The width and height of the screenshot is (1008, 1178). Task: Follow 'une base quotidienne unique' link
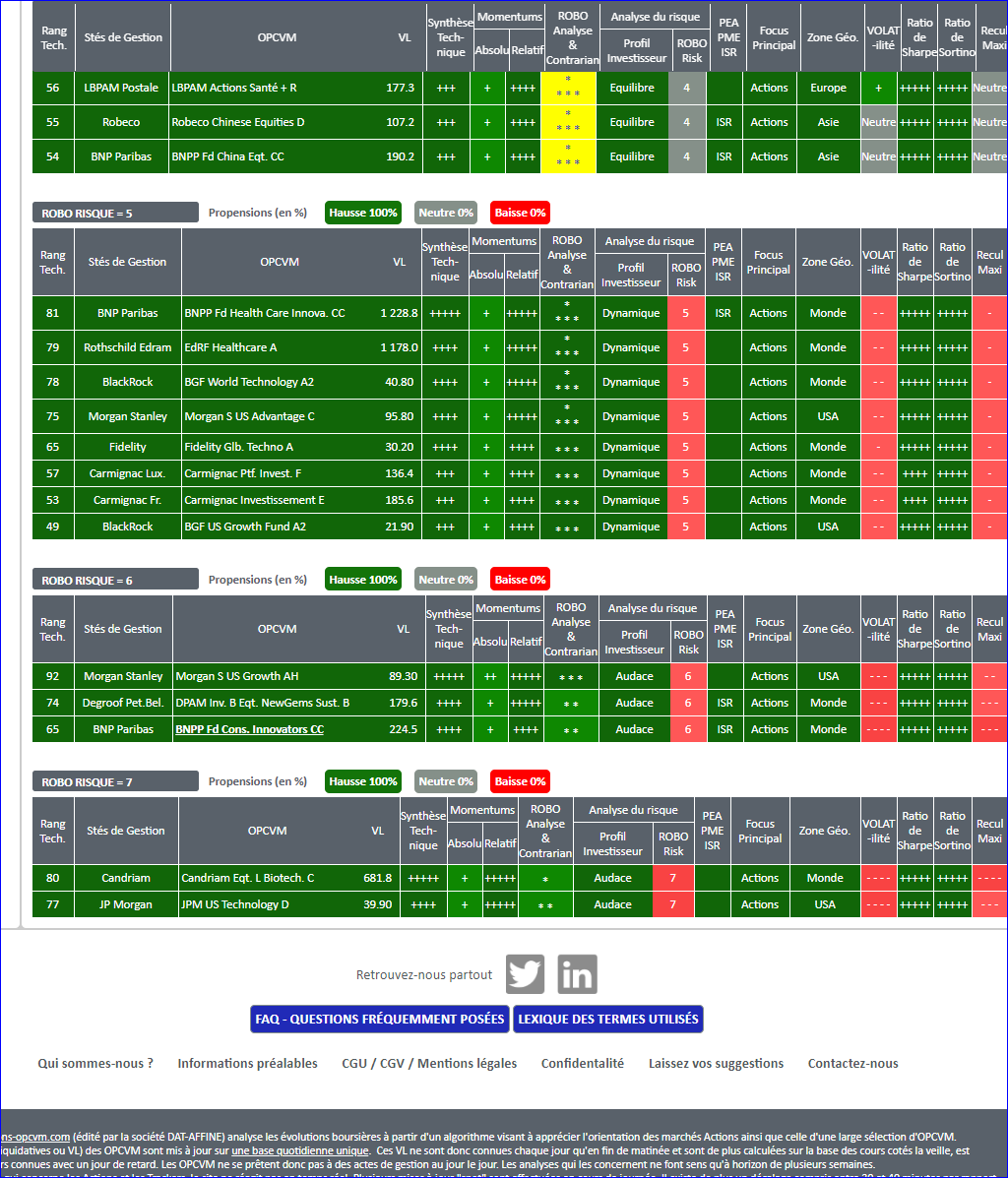(300, 1150)
